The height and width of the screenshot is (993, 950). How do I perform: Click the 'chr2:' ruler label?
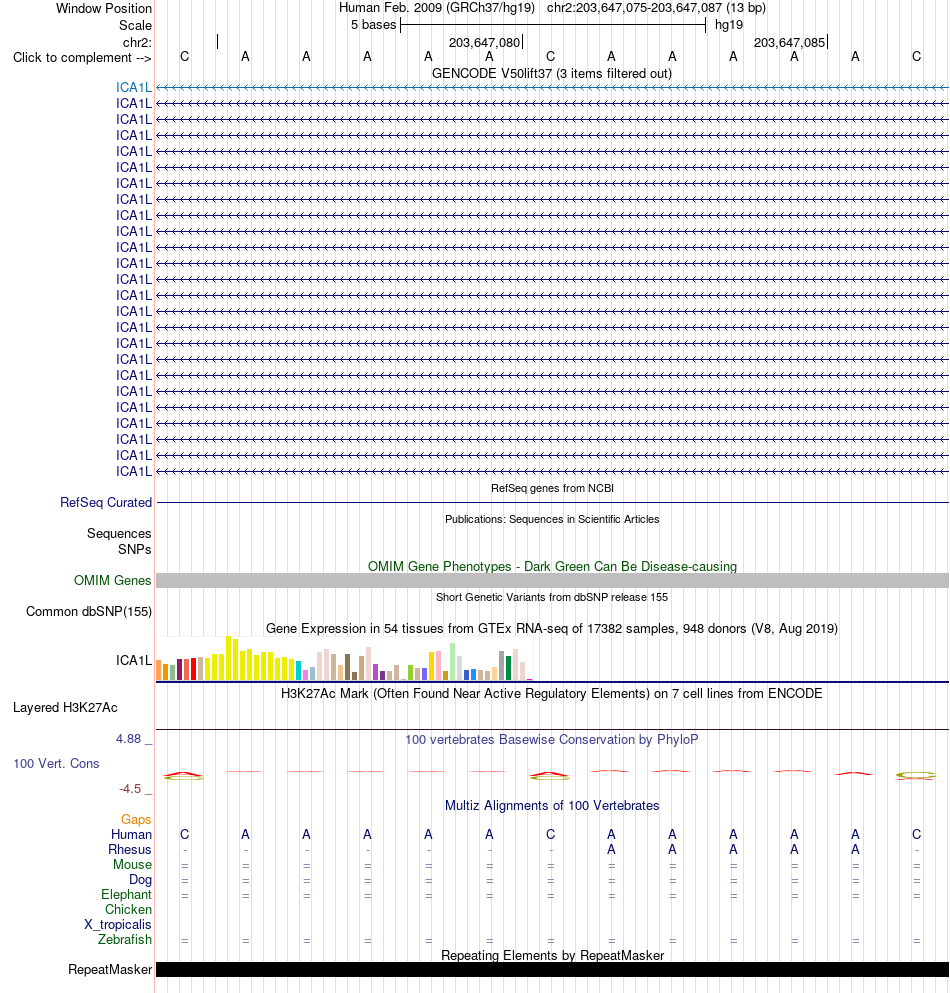coord(137,42)
